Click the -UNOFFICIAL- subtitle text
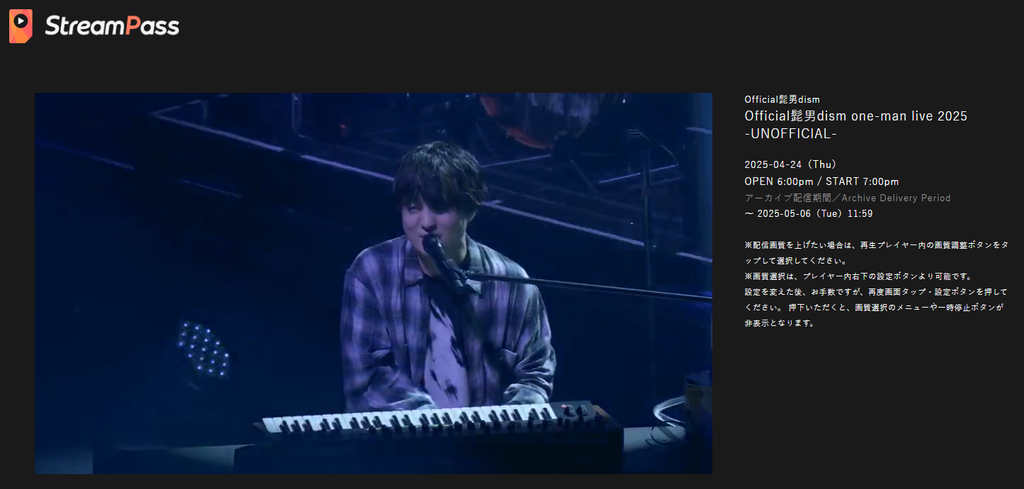Screen dimensions: 1024x489 tap(791, 133)
